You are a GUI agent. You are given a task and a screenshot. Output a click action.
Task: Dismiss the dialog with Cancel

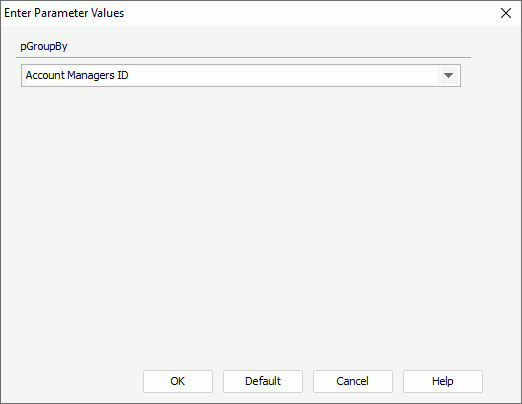coord(353,381)
